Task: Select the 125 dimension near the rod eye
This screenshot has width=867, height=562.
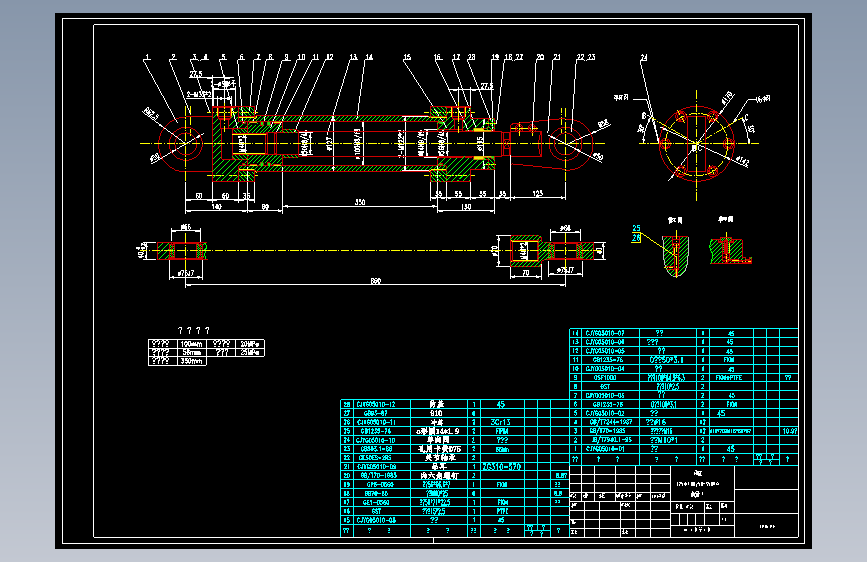Action: pos(537,194)
